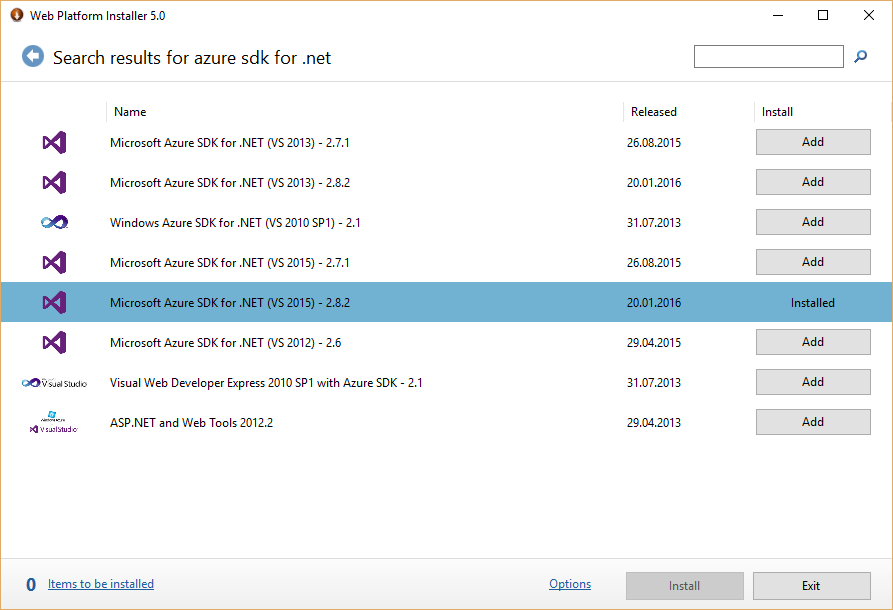The height and width of the screenshot is (610, 893).
Task: Focus the search text field
Action: click(x=768, y=57)
